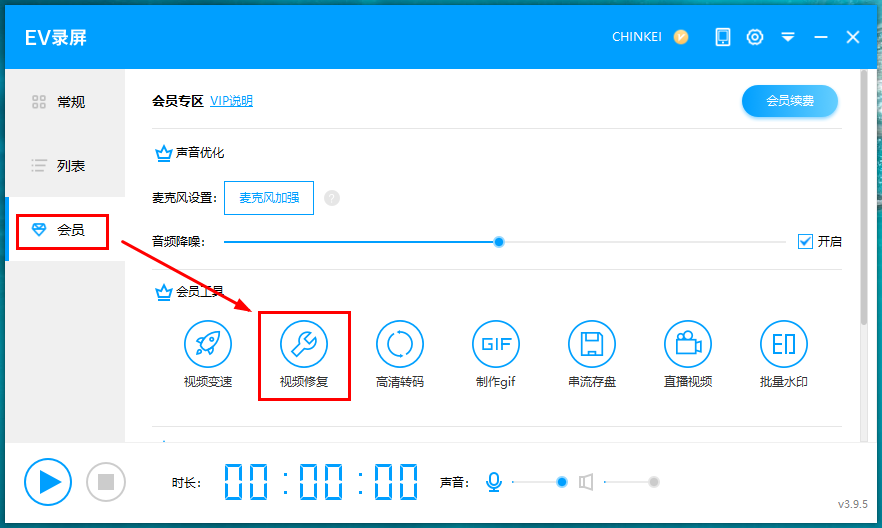Click the 会员续费 renewal button
The width and height of the screenshot is (882, 528).
coord(789,101)
